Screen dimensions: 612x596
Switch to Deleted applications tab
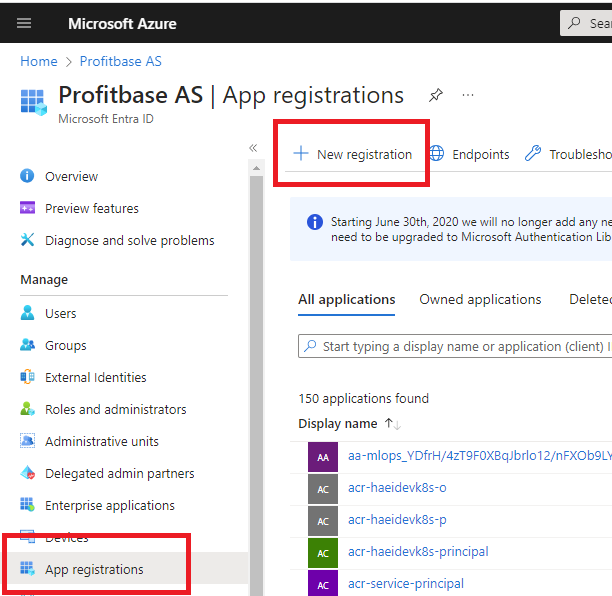(x=590, y=300)
